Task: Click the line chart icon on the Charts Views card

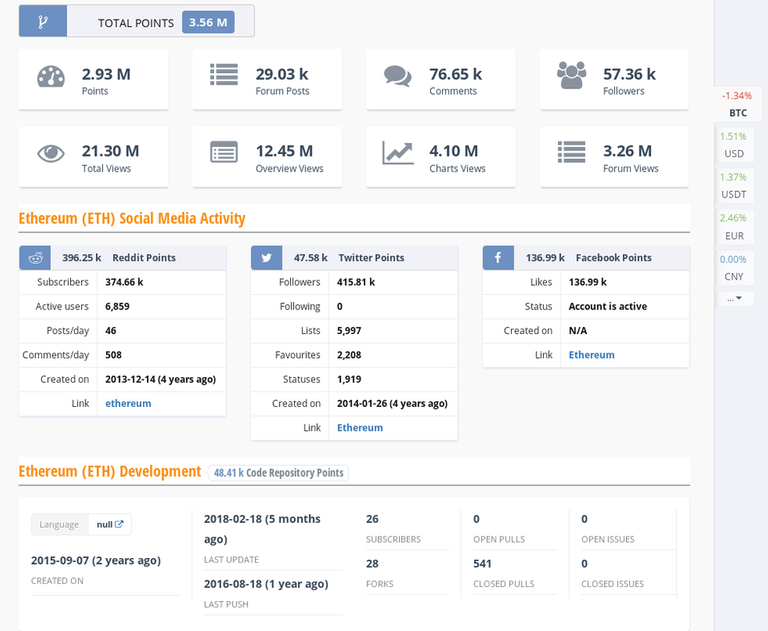Action: pos(397,153)
